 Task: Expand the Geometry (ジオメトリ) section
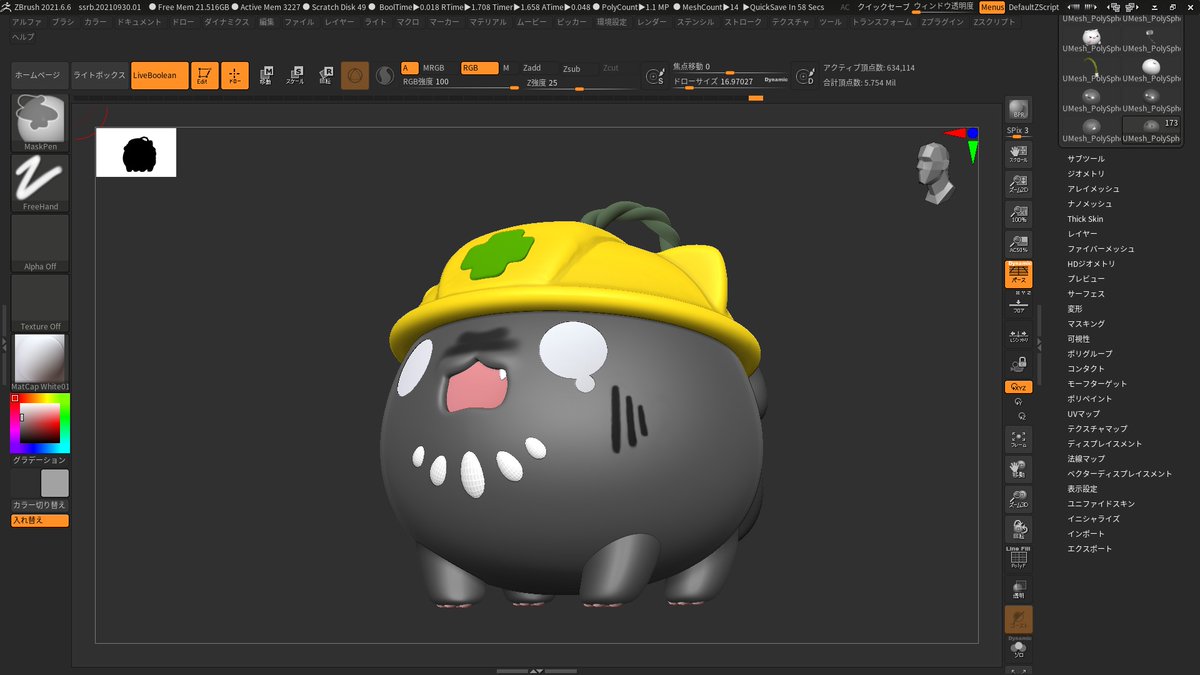(1086, 174)
